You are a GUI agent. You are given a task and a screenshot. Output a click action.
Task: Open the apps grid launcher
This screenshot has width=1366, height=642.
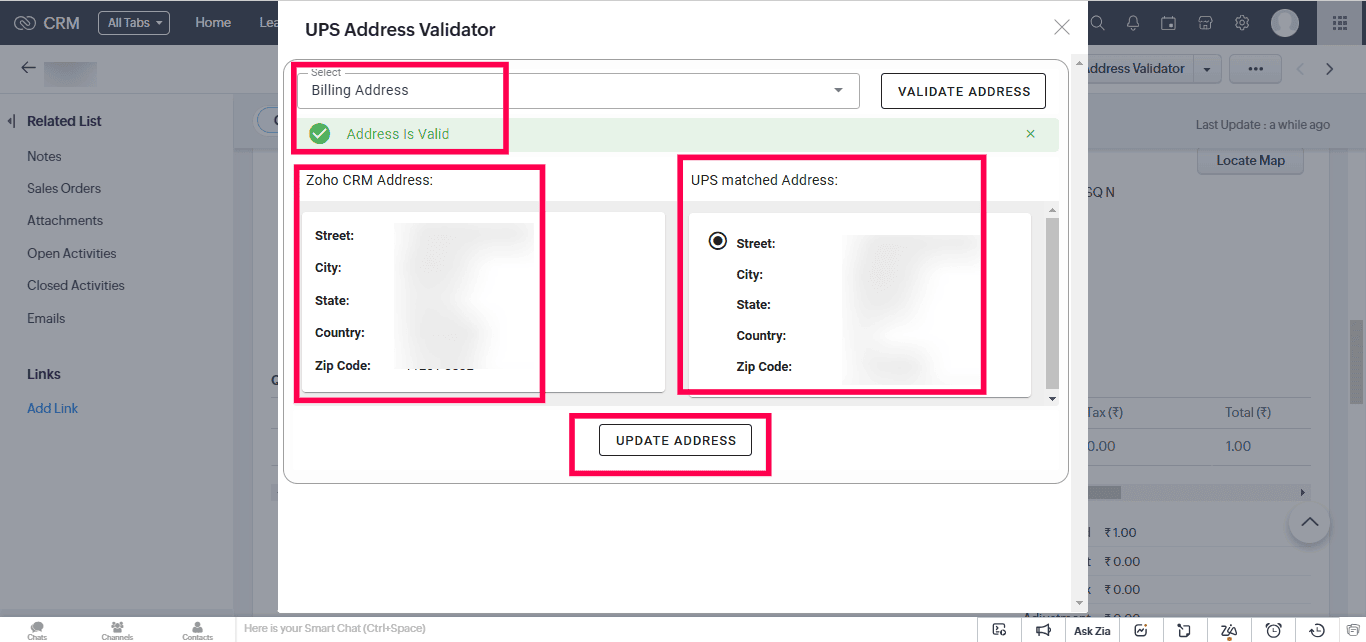point(1340,22)
